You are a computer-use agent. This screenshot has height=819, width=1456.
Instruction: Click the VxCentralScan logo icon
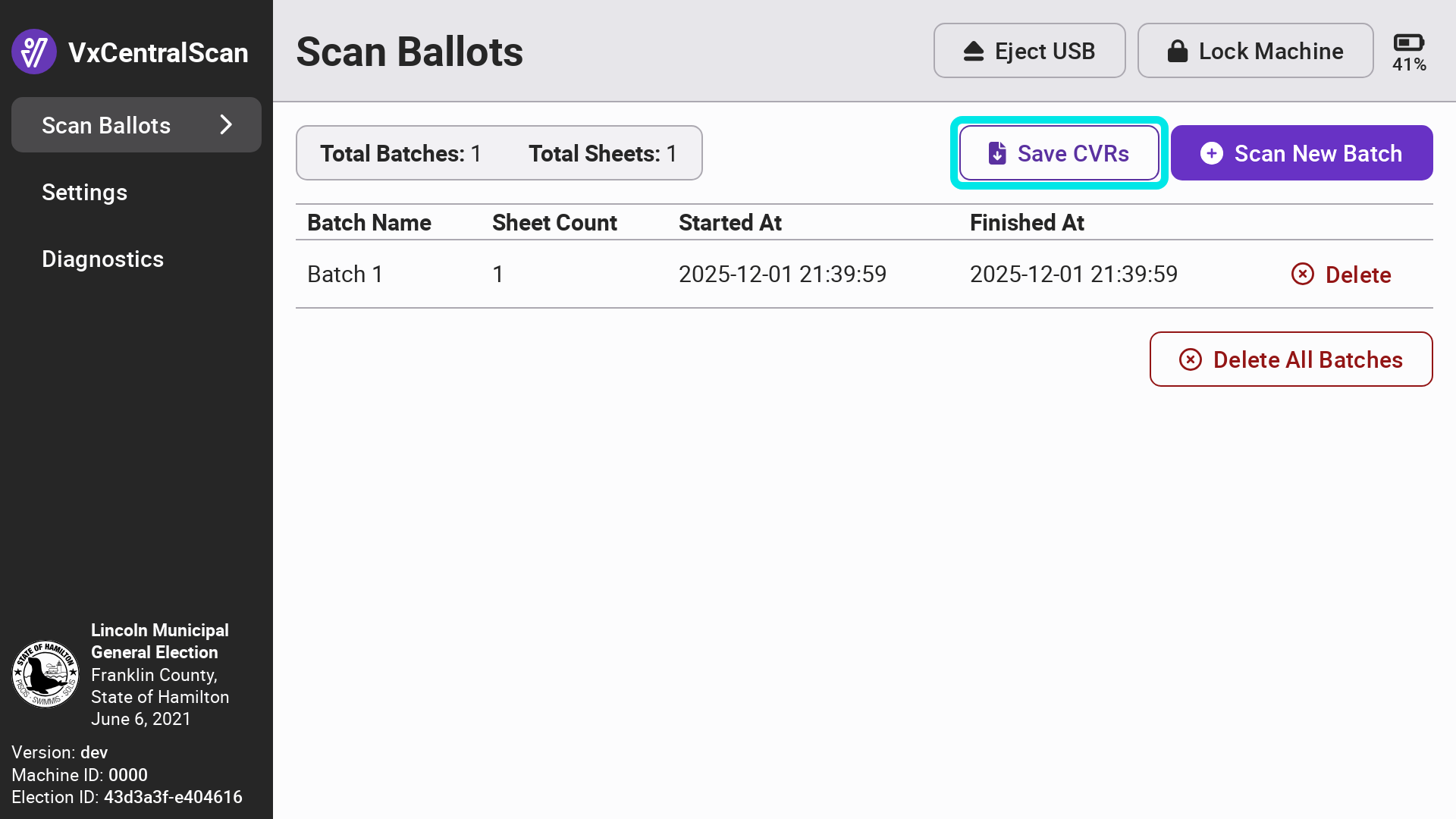point(34,52)
